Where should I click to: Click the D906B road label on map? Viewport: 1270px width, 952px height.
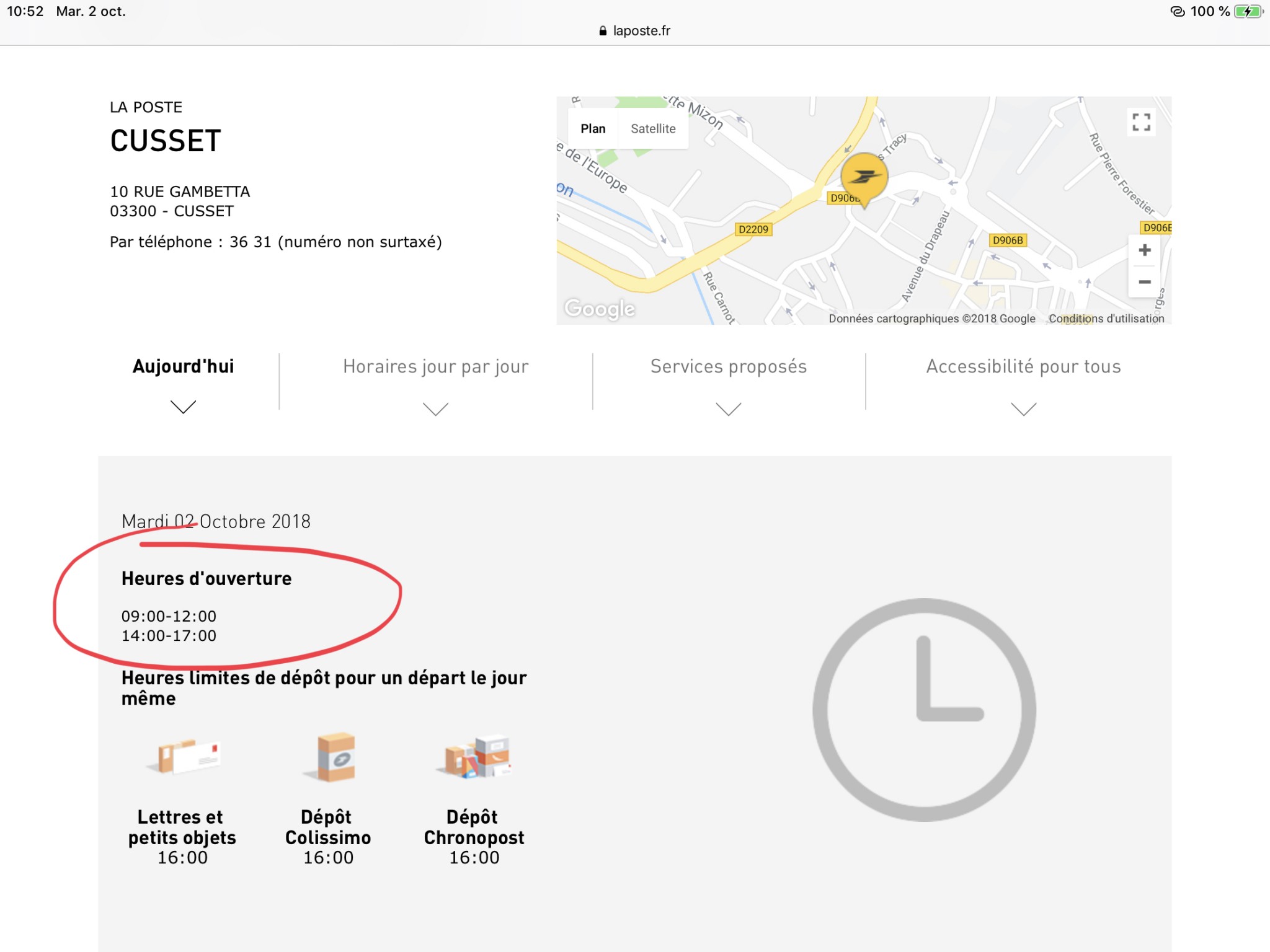click(1008, 240)
